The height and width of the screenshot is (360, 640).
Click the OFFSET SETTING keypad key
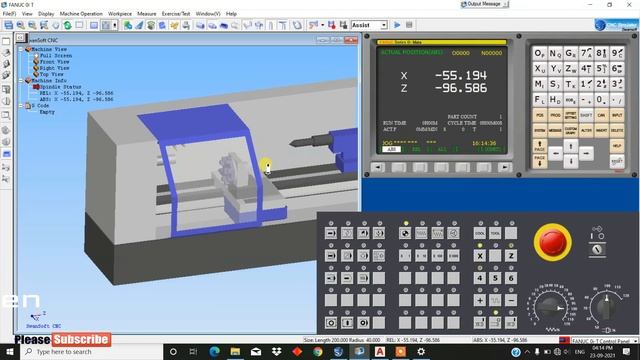(571, 116)
